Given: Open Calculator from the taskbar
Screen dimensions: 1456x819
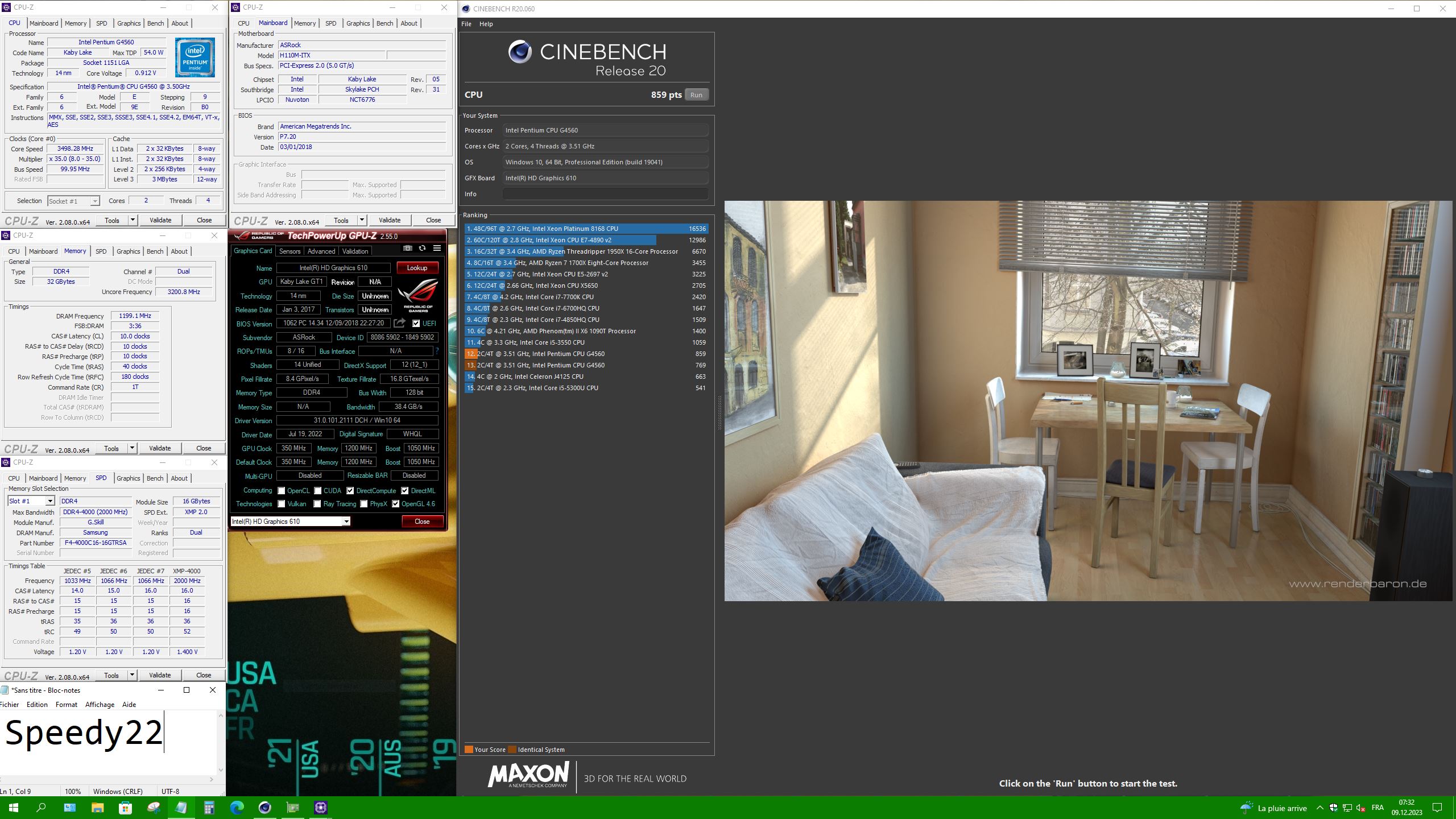Looking at the screenshot, I should click(x=209, y=808).
